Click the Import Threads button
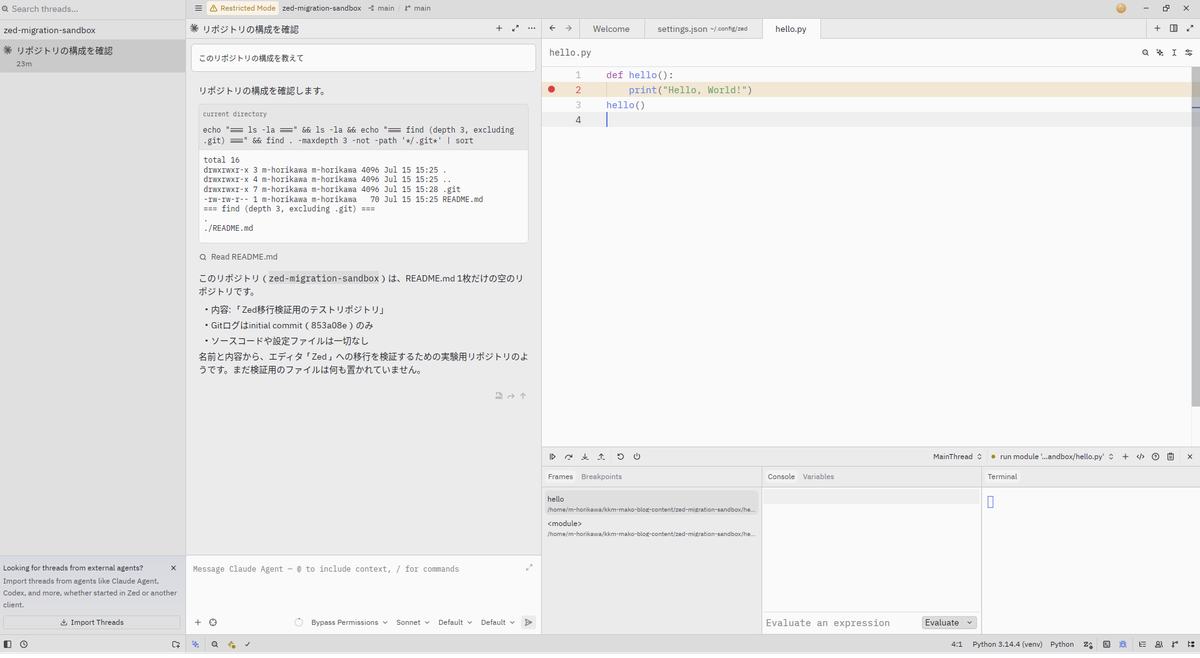 pos(92,622)
